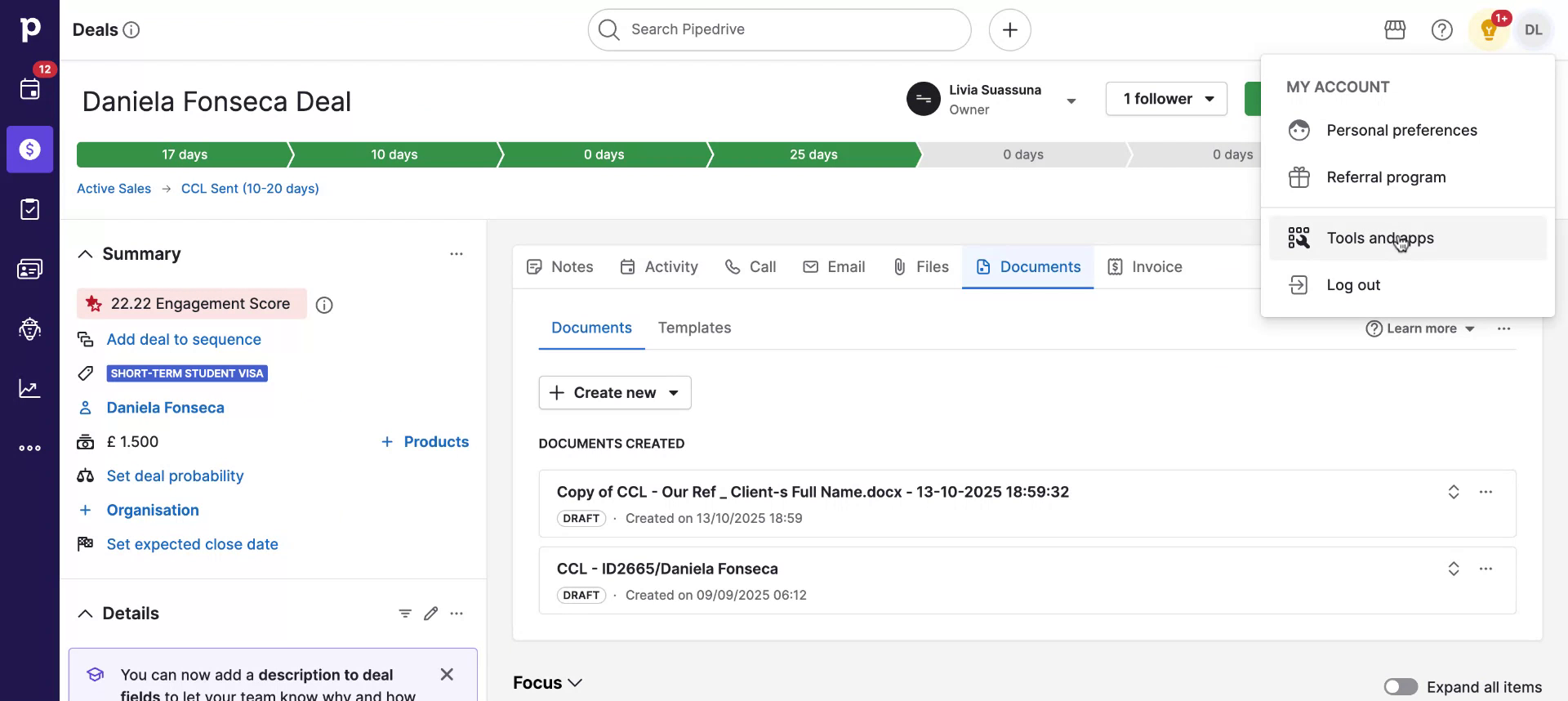
Task: Click the Details filter icon
Action: (x=405, y=614)
